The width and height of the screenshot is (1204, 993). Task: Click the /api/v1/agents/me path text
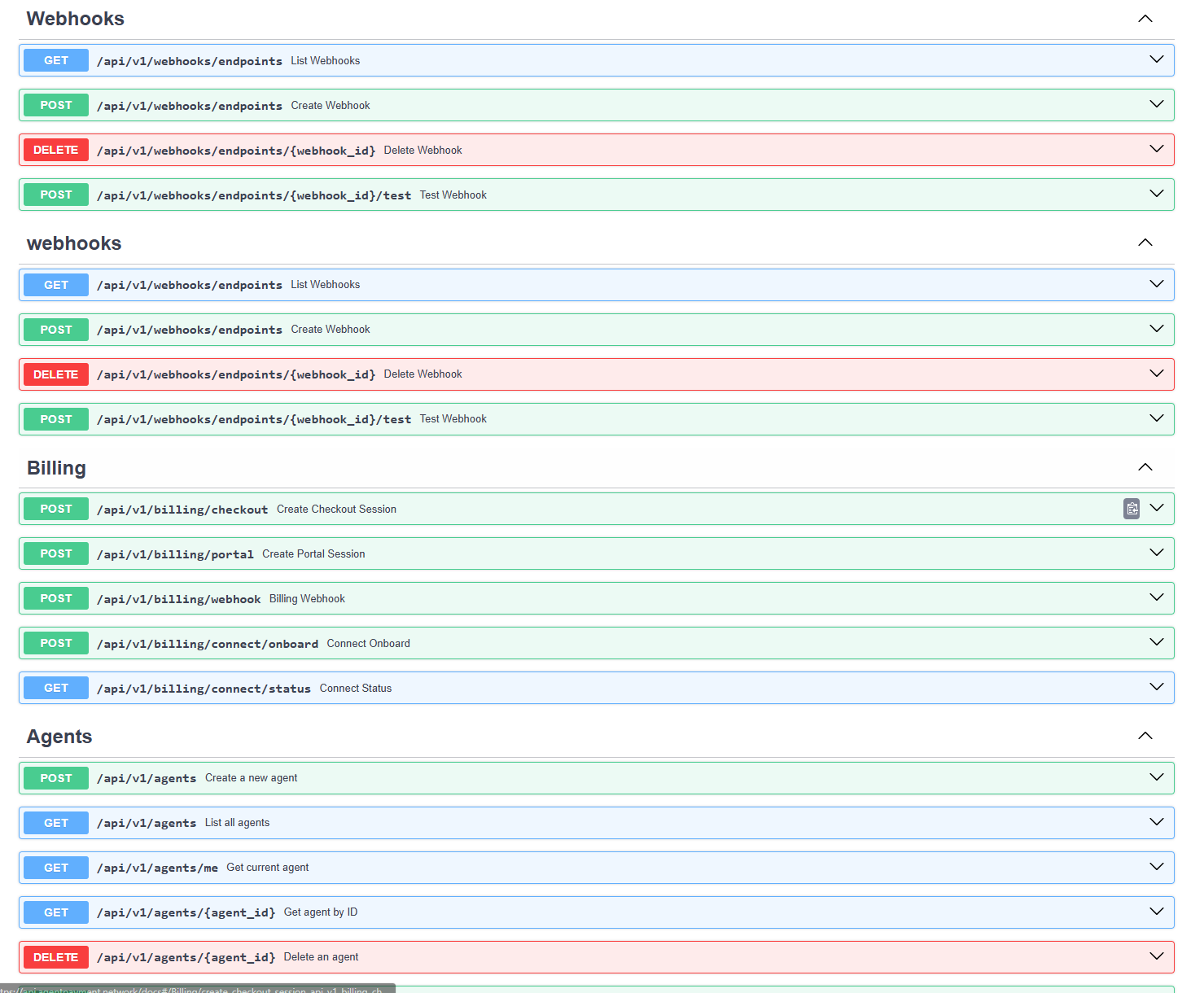click(x=157, y=867)
